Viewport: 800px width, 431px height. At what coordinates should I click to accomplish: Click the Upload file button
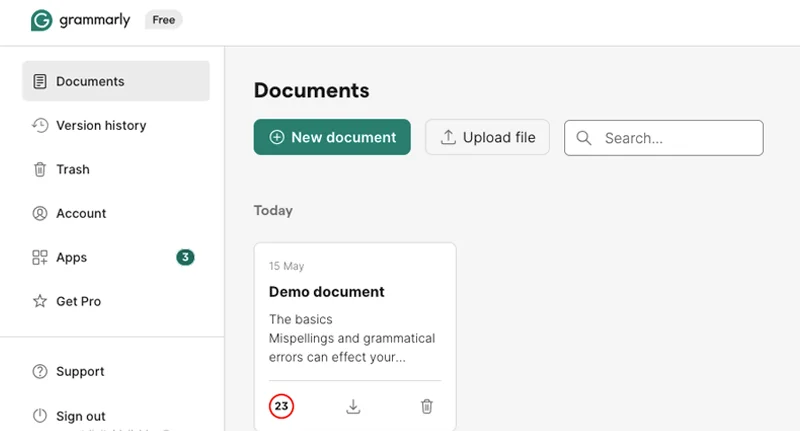[487, 137]
